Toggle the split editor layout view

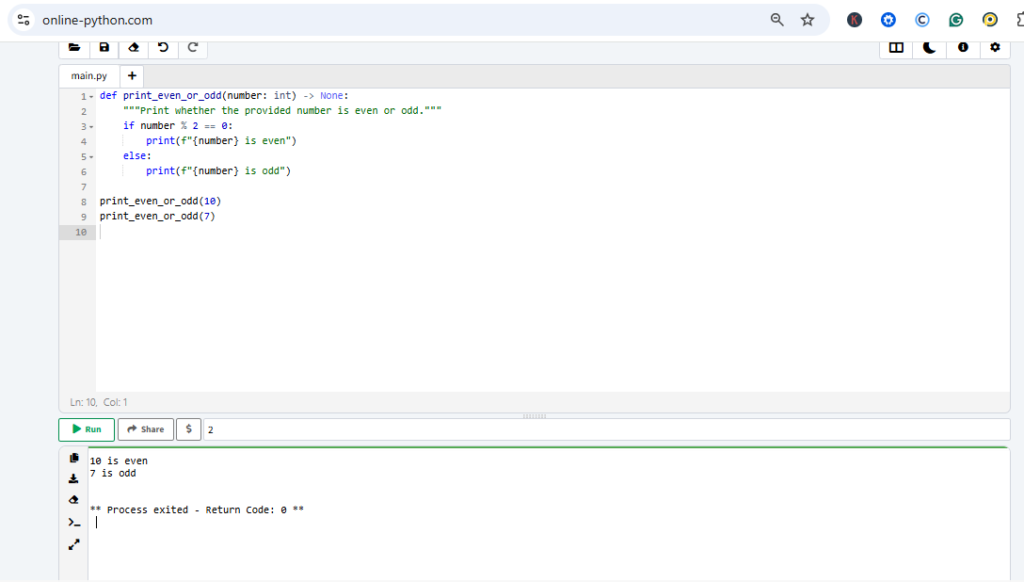(896, 47)
